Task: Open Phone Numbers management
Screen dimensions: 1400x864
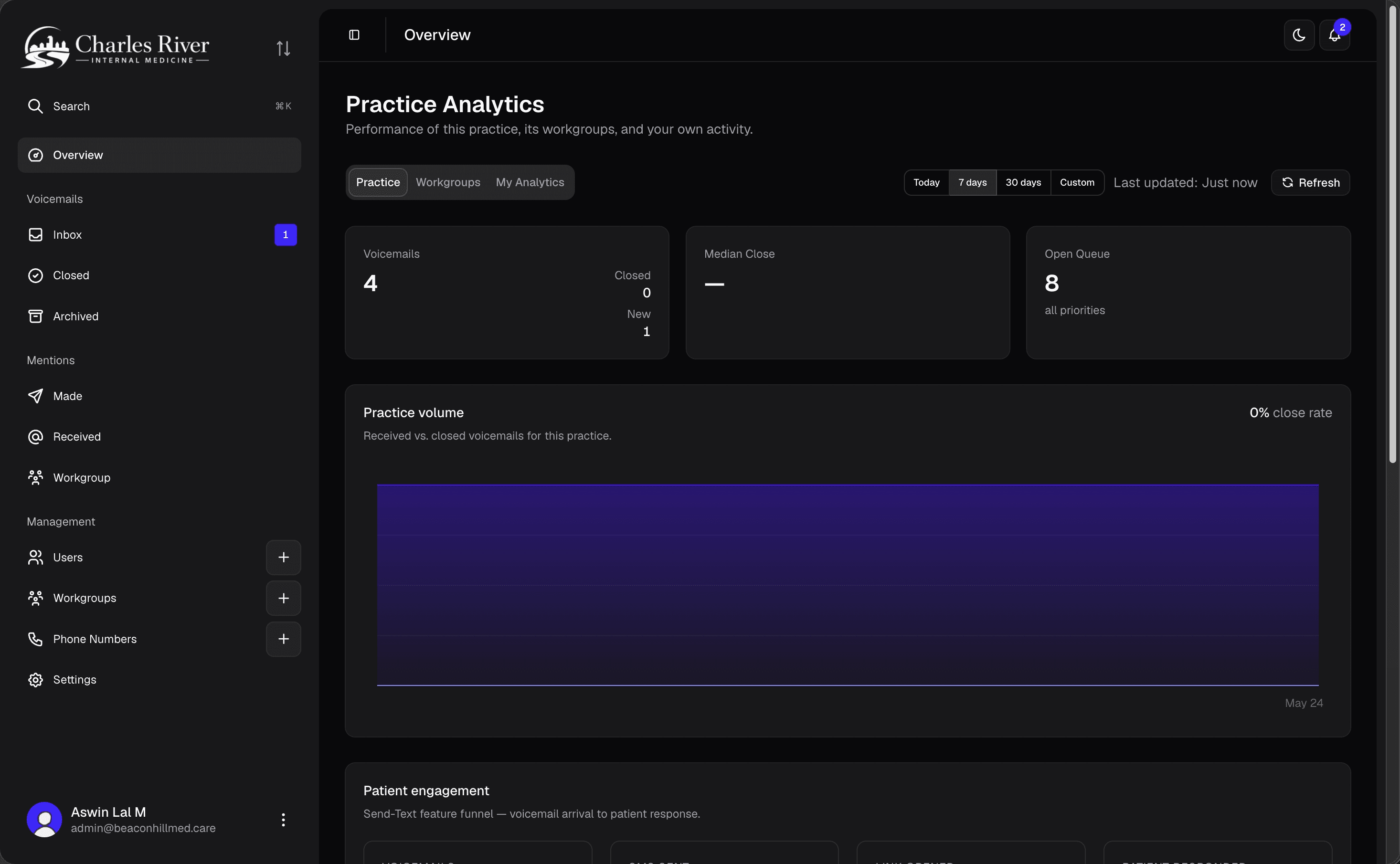Action: (x=140, y=639)
